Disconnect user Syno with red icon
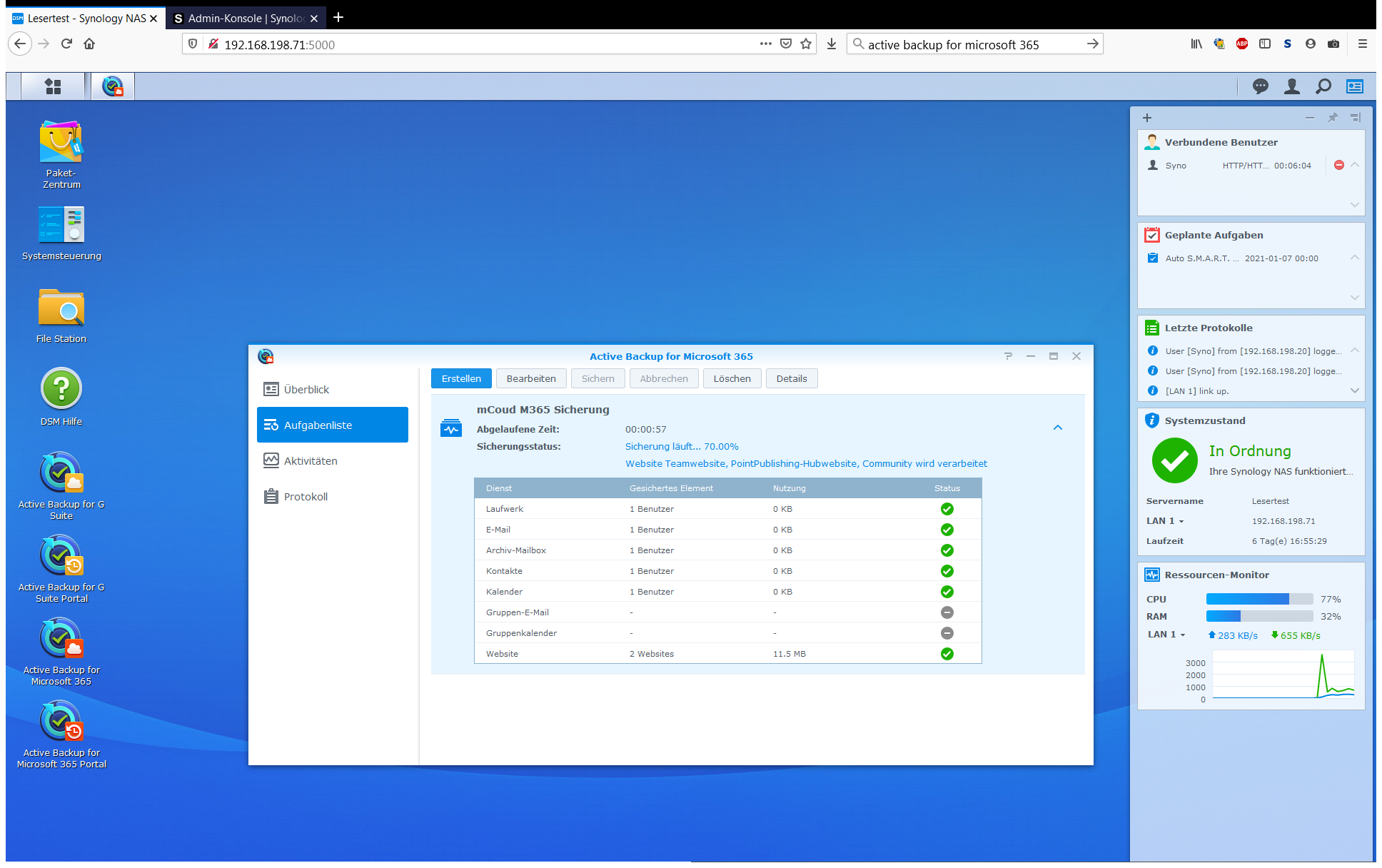The height and width of the screenshot is (868, 1382). pos(1339,165)
